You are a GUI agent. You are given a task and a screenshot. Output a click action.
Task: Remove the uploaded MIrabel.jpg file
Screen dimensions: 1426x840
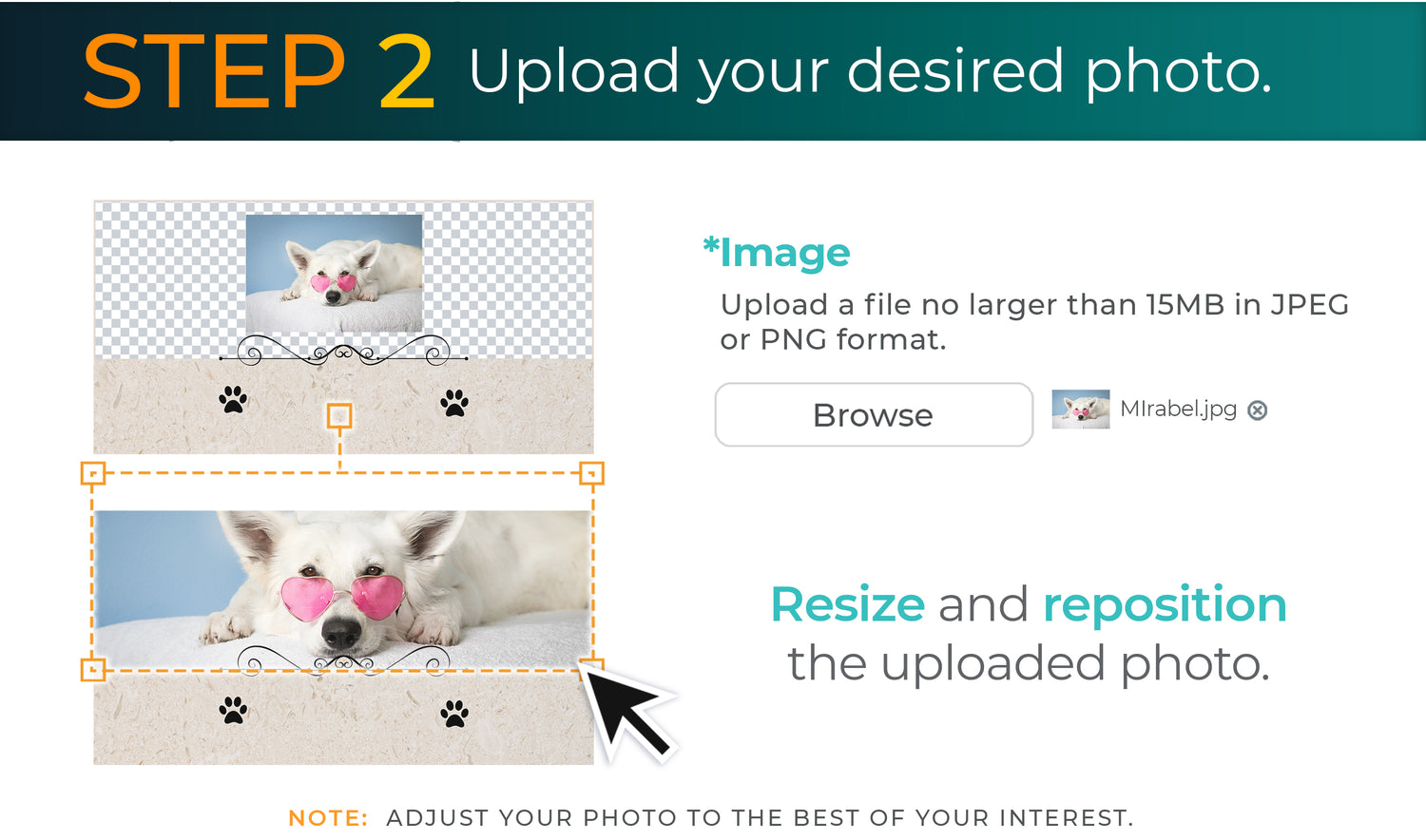pyautogui.click(x=1257, y=410)
